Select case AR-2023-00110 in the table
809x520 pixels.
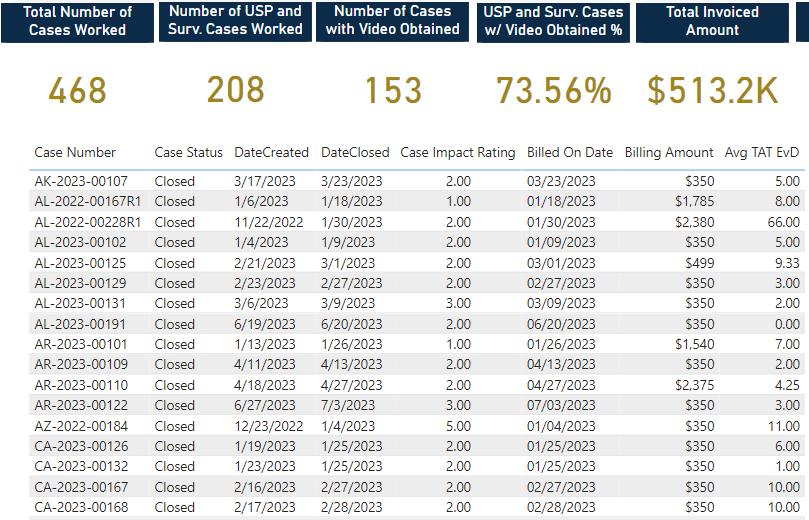pos(417,385)
